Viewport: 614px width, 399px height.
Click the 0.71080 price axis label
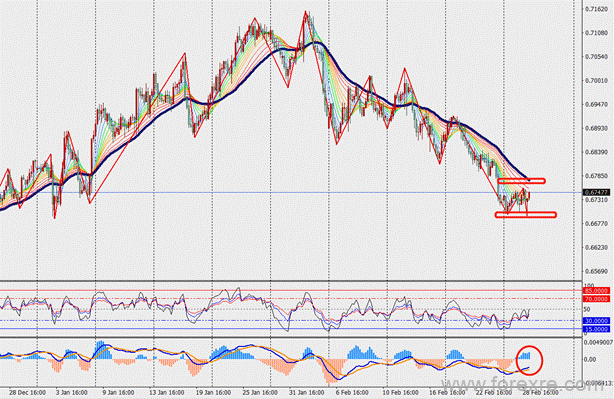(596, 33)
